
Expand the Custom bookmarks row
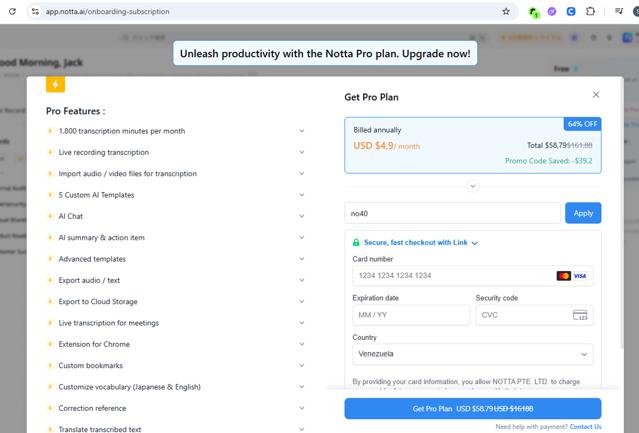(x=302, y=365)
